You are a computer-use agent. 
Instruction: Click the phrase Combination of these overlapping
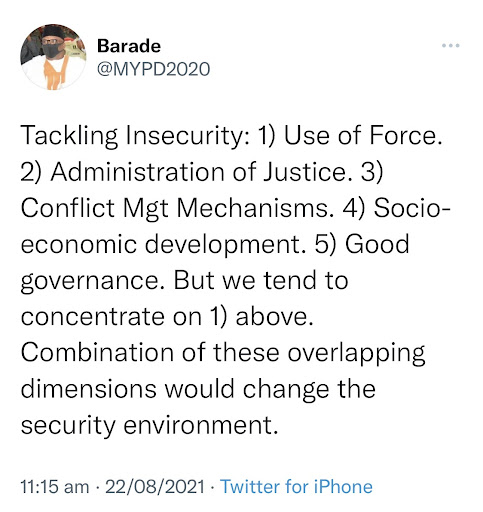coord(223,353)
